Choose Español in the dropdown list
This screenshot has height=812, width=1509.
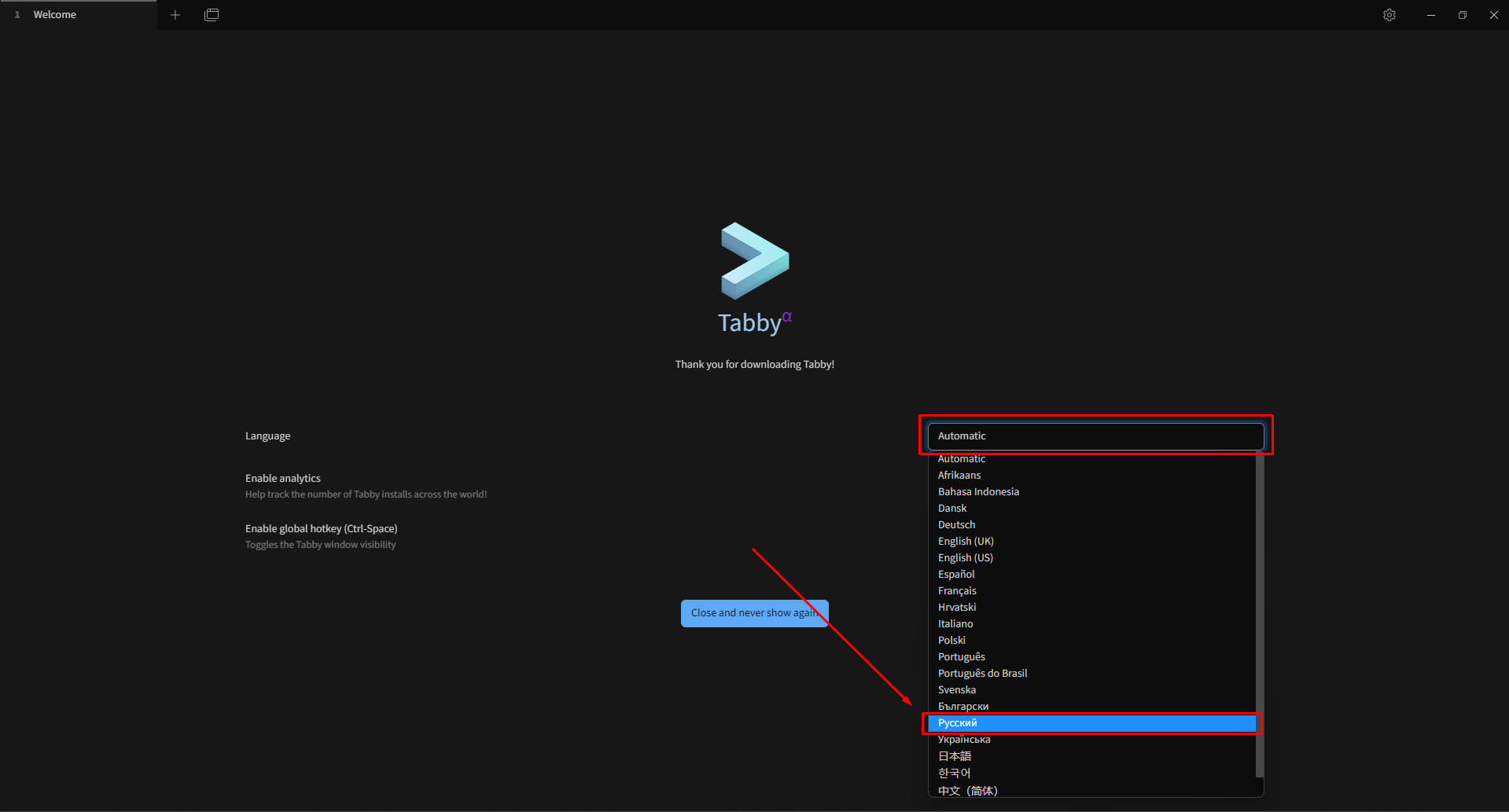coord(1091,575)
